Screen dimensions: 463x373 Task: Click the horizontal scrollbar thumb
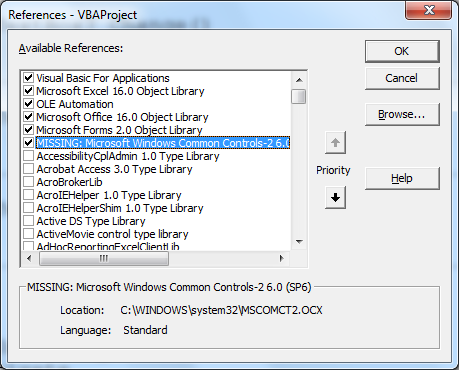pos(104,258)
